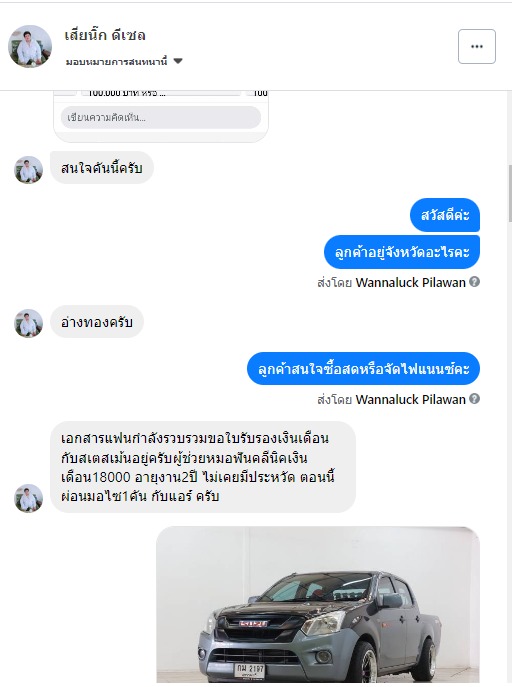Click the help icon beside the first Wannaluck Pilawan label
The width and height of the screenshot is (512, 687).
(474, 282)
